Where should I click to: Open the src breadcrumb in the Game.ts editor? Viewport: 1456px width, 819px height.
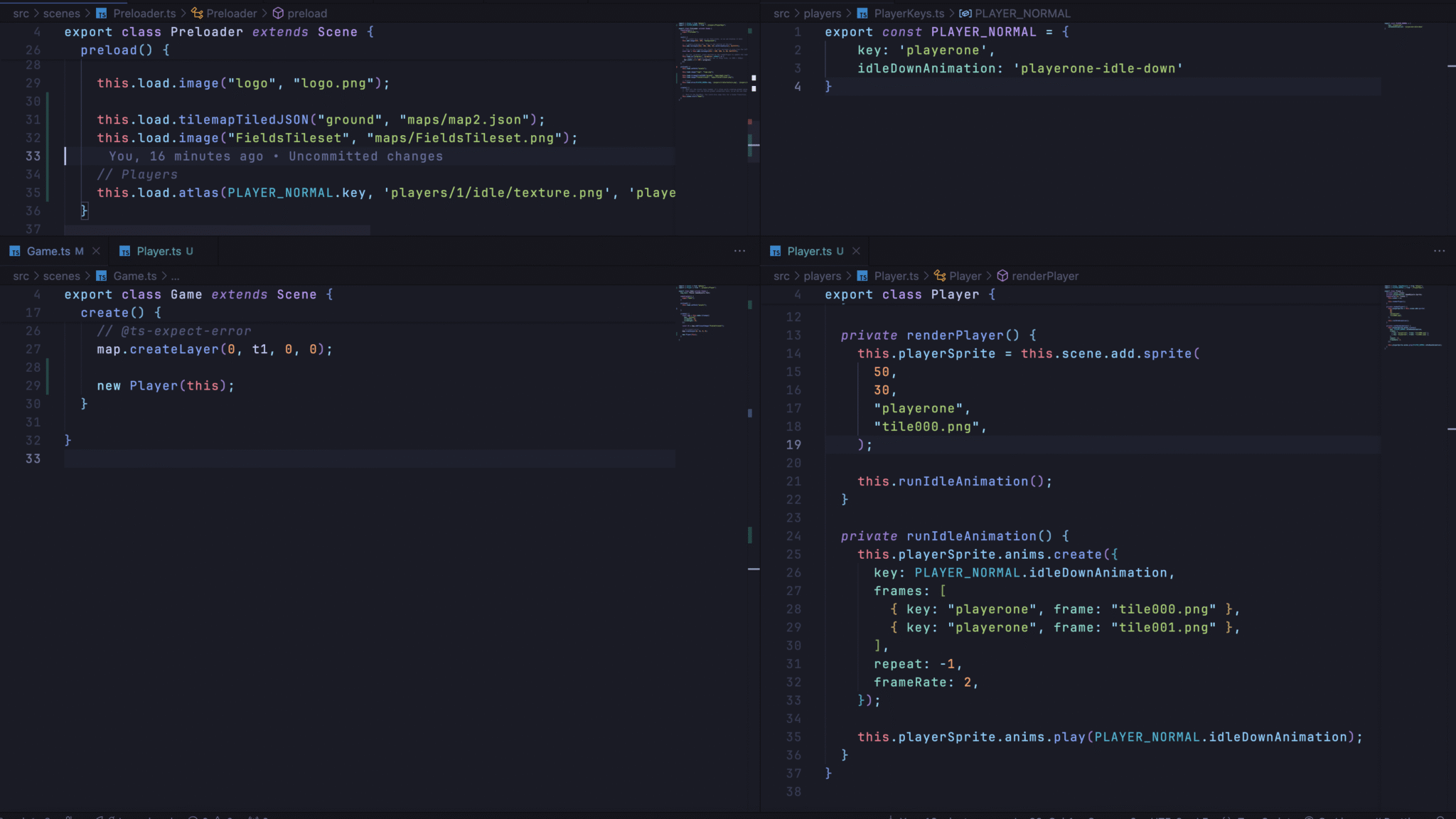tap(21, 276)
